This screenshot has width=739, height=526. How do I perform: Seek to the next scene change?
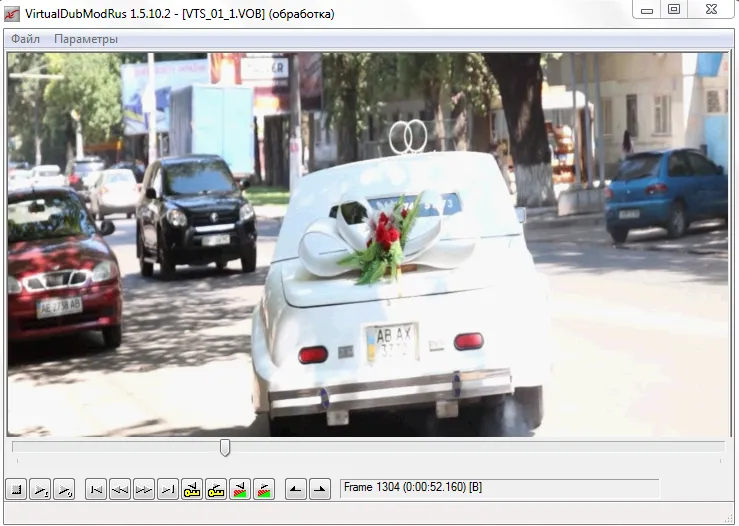pos(264,490)
